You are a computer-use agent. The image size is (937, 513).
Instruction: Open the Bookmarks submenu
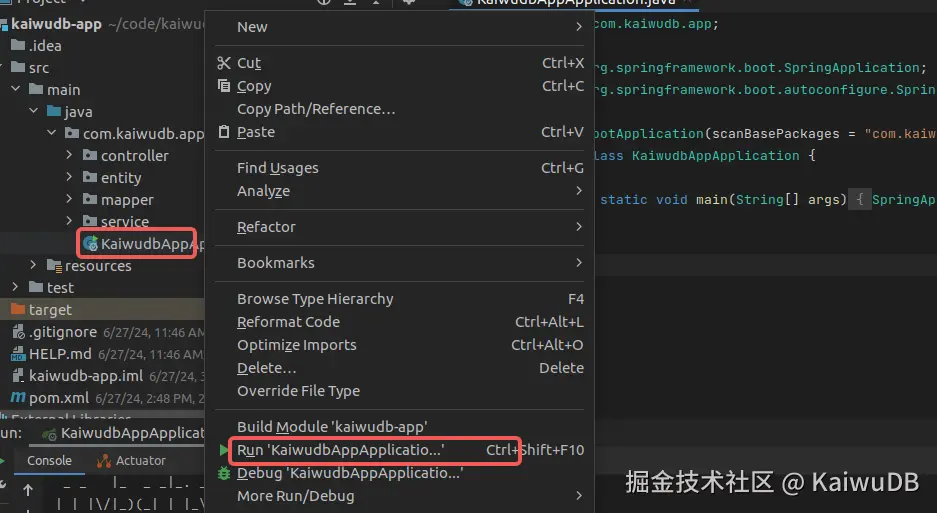coord(399,263)
